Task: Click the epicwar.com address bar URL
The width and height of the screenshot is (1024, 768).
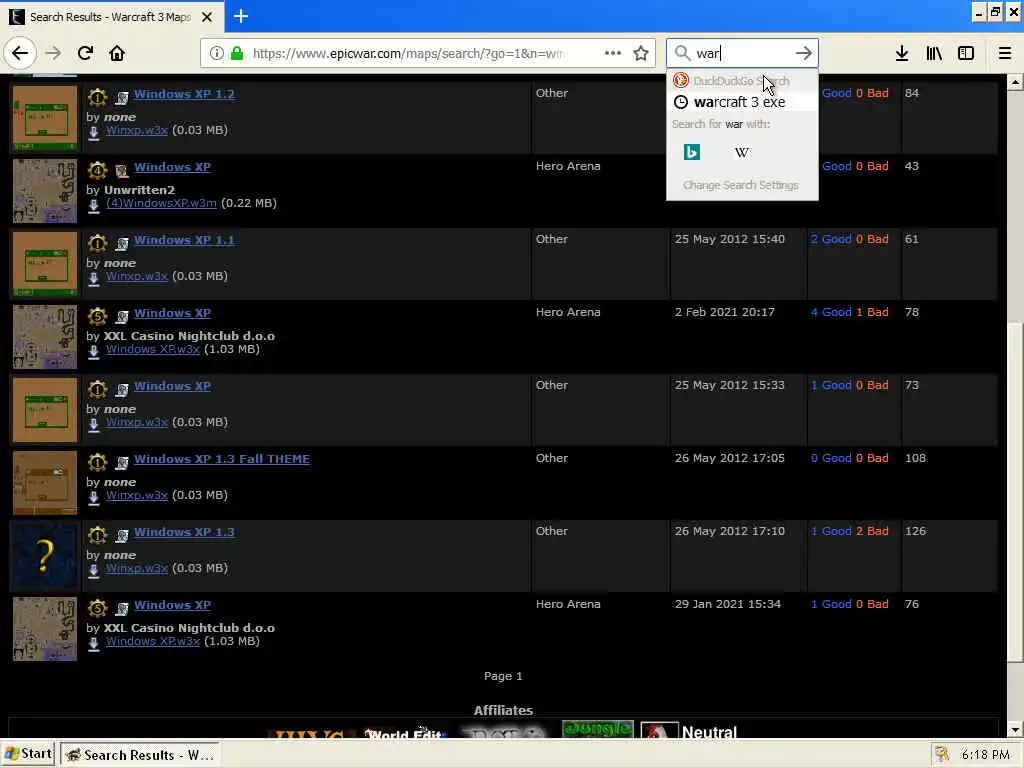Action: click(x=408, y=53)
